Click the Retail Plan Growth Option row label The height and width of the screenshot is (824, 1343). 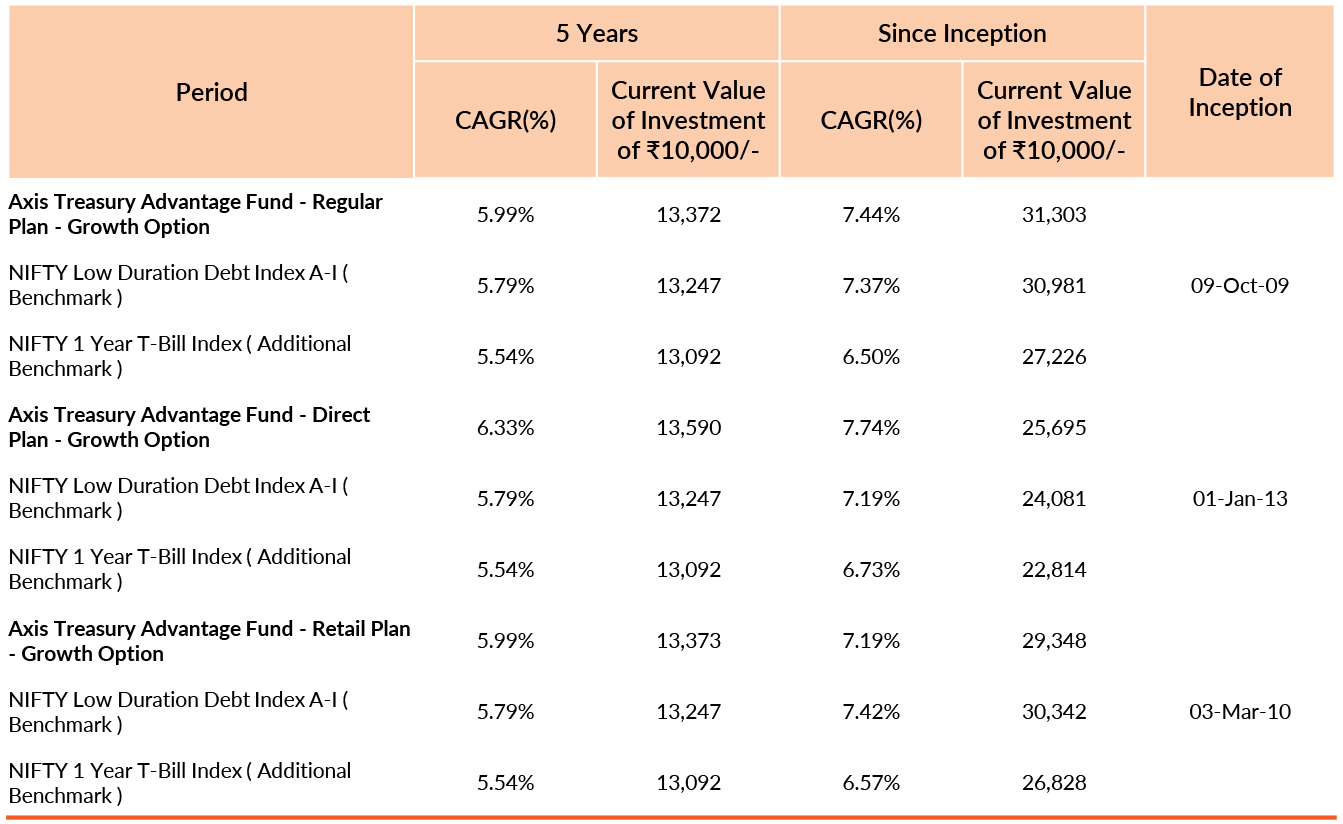pyautogui.click(x=210, y=641)
